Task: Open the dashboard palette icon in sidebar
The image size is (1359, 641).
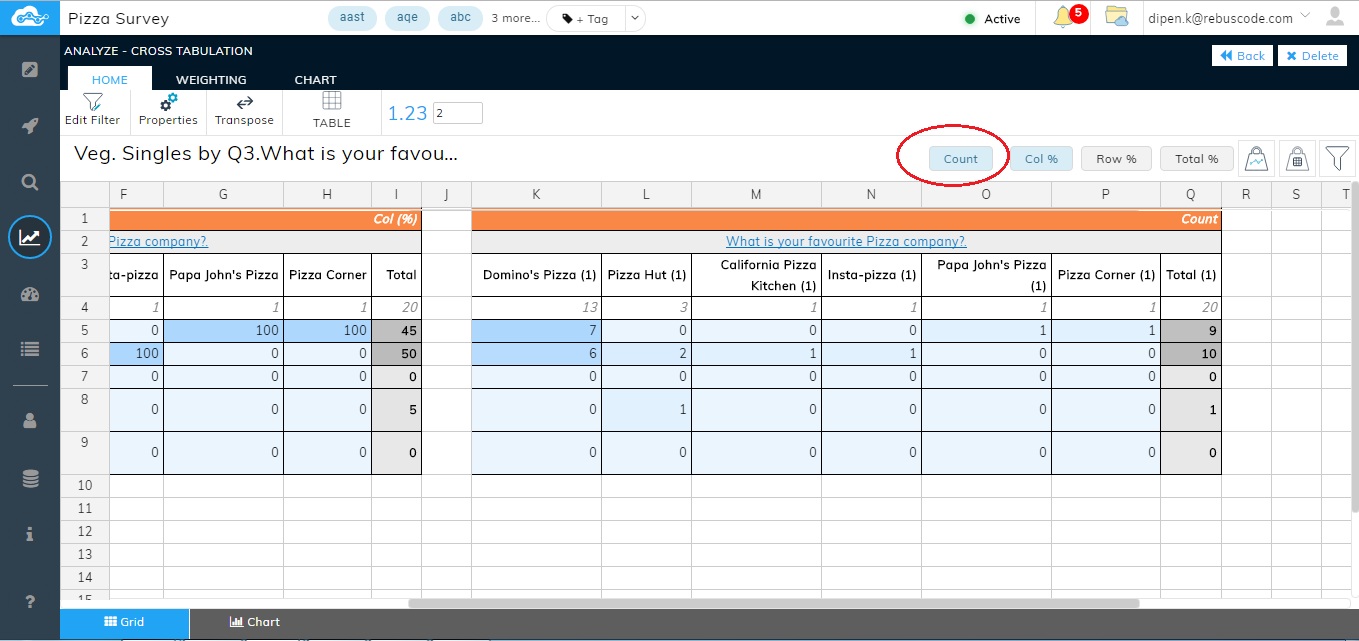Action: (30, 294)
